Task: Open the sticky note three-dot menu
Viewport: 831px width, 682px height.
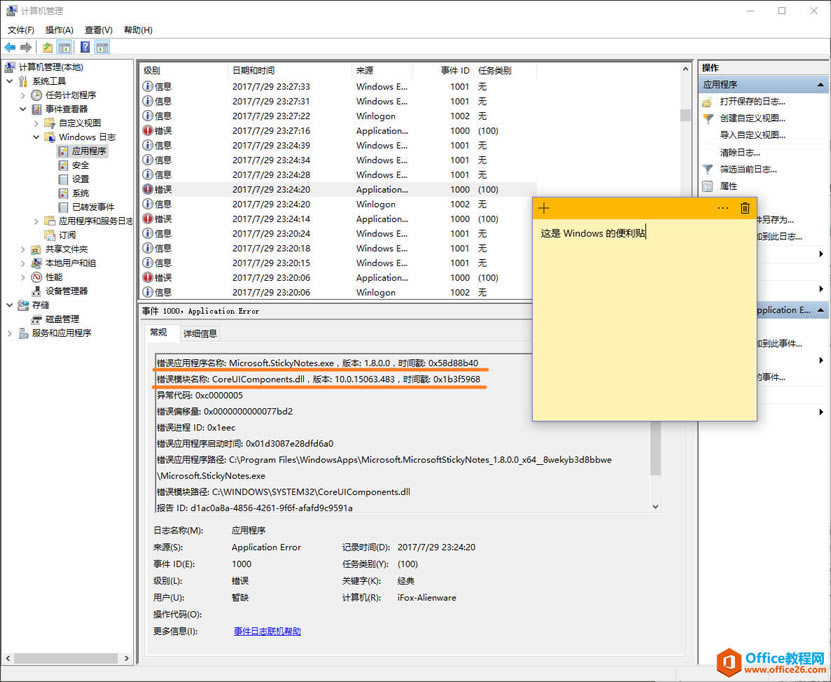Action: pos(723,208)
